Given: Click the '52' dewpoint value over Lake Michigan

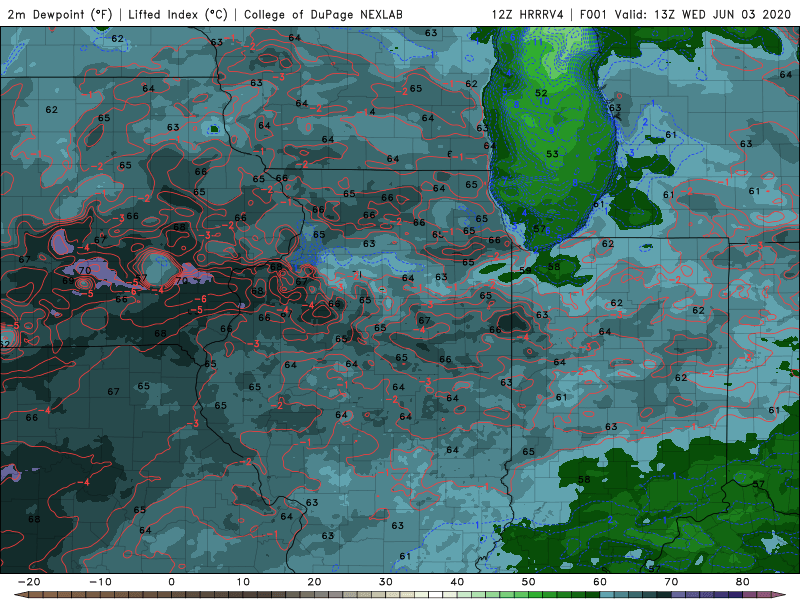Looking at the screenshot, I should (541, 93).
